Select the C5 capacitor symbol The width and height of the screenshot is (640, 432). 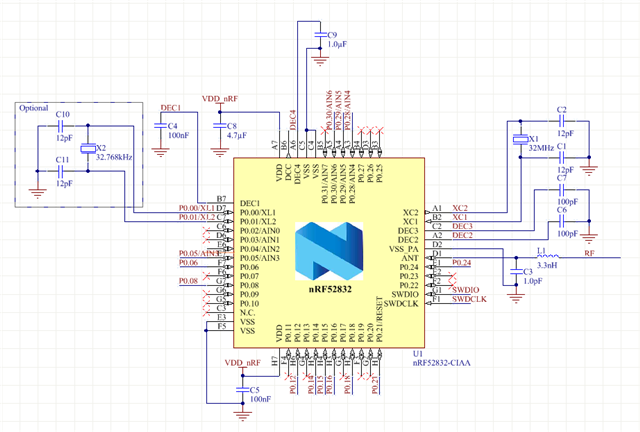click(x=242, y=390)
